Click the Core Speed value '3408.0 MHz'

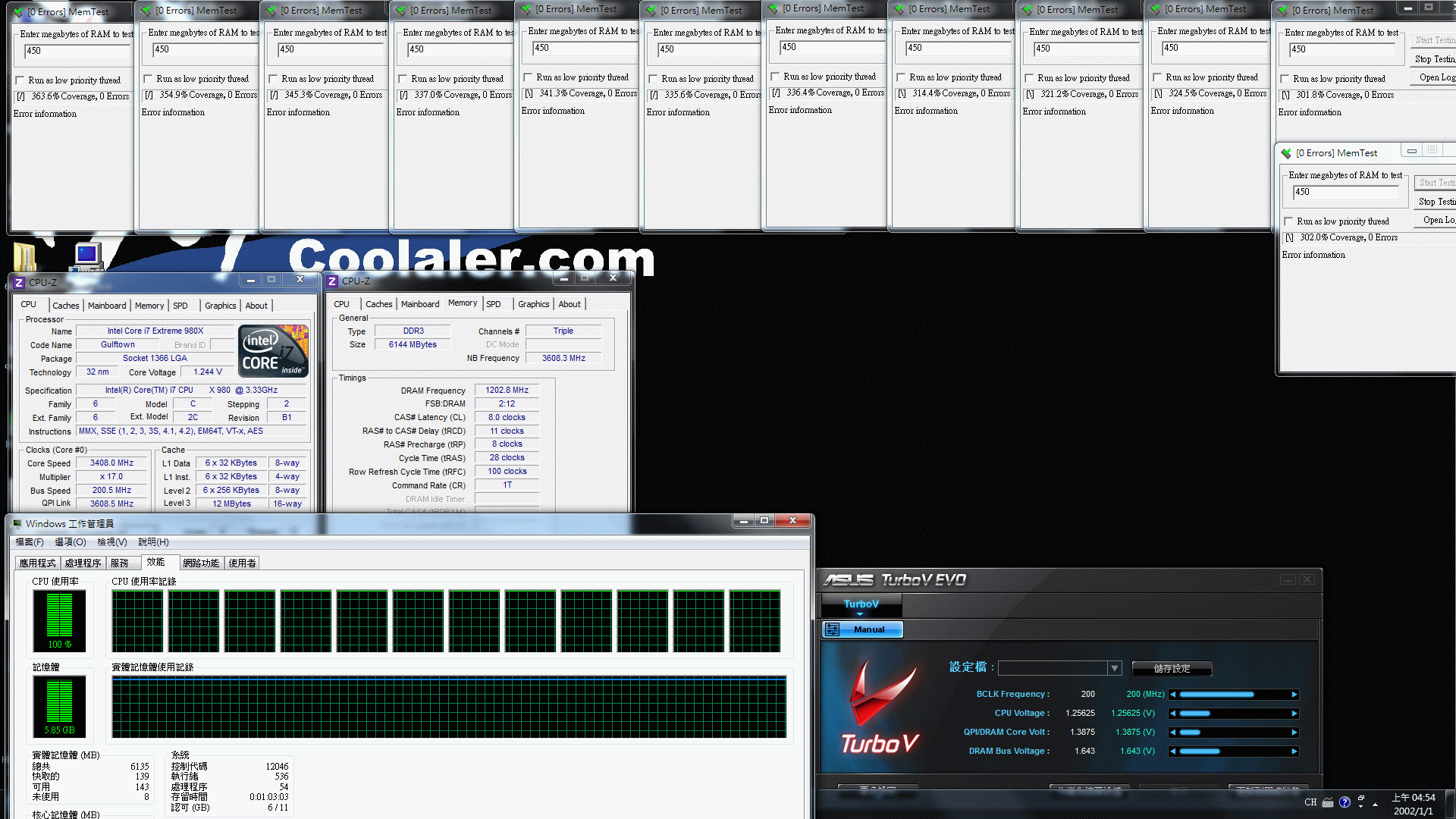point(111,463)
